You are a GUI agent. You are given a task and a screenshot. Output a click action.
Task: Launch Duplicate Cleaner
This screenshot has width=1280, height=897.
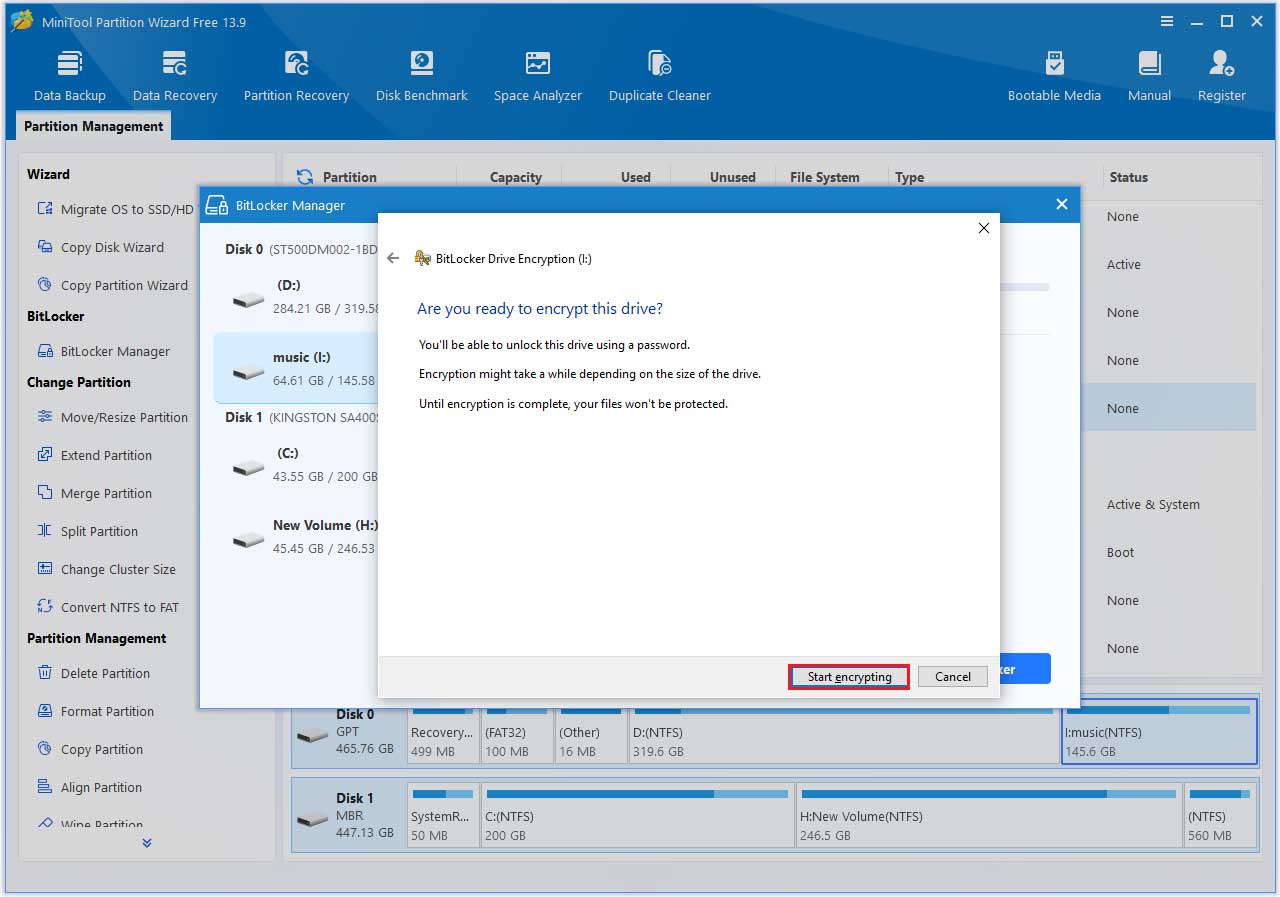pos(660,77)
